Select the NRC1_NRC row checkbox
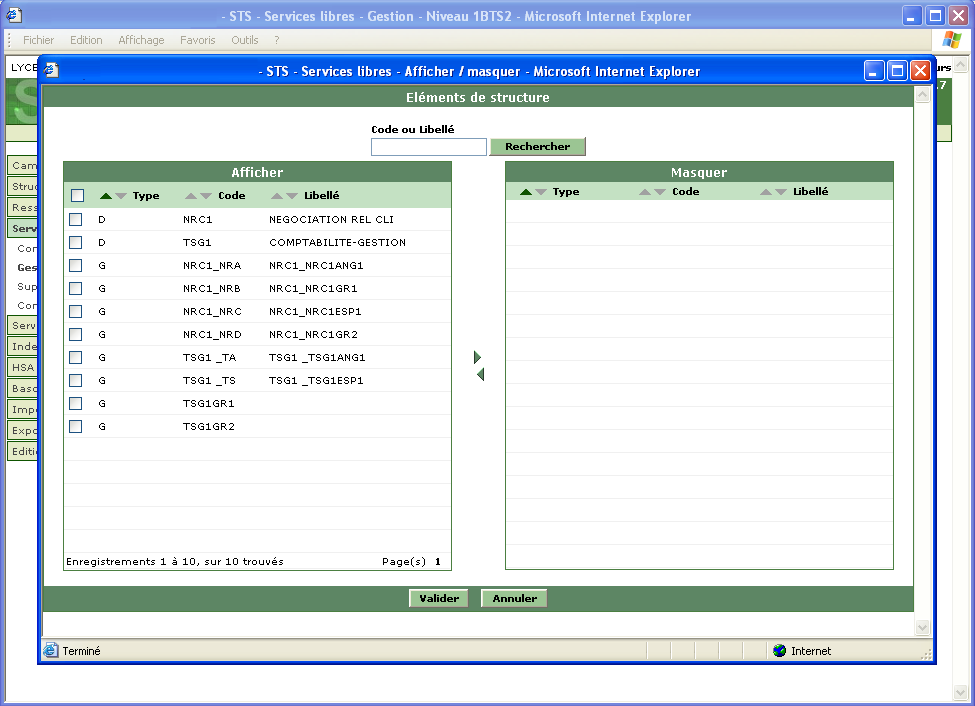This screenshot has height=706, width=975. tap(75, 311)
